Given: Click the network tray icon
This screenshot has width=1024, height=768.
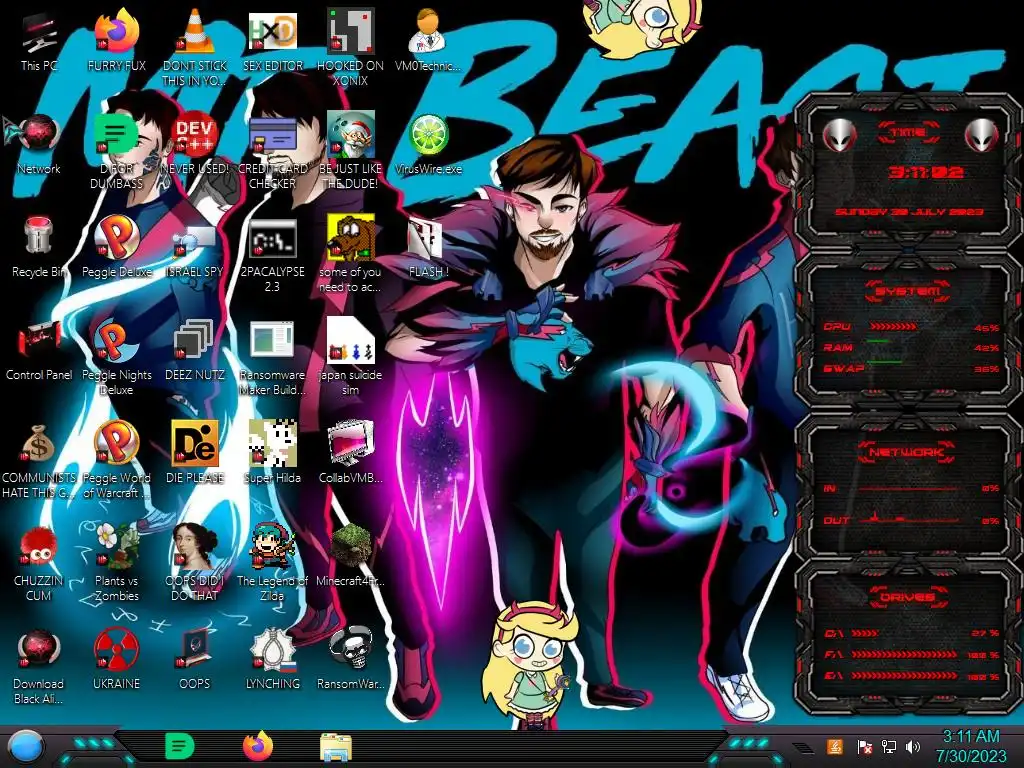Looking at the screenshot, I should (x=889, y=746).
